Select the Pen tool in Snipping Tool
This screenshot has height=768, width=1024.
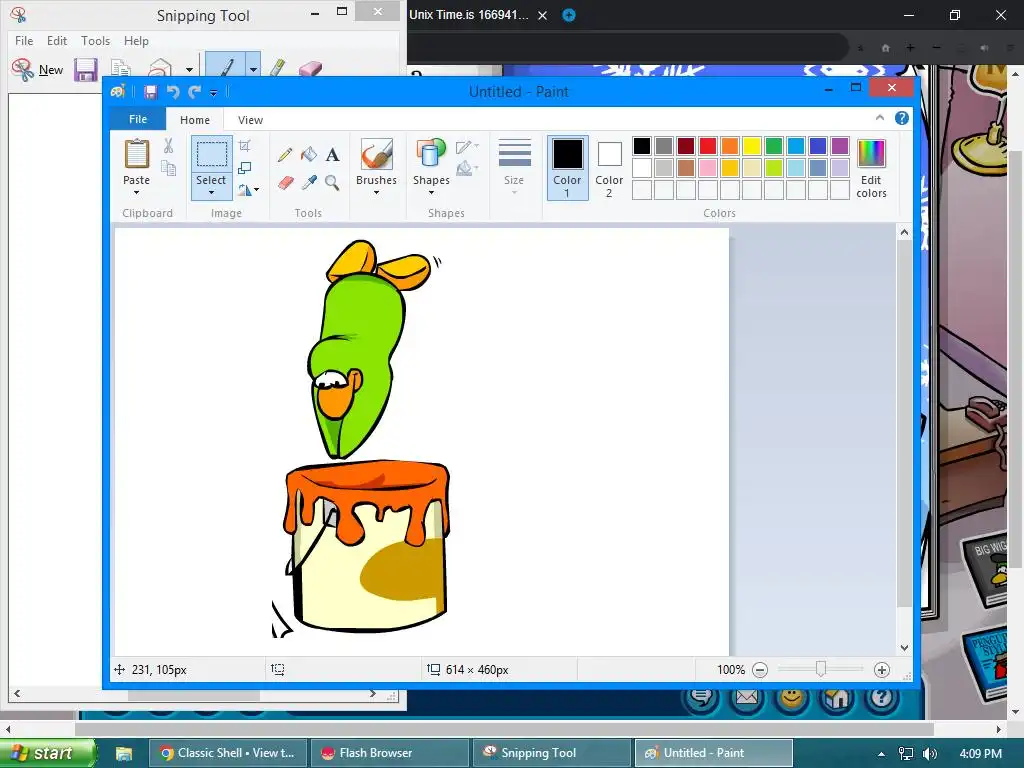pos(226,67)
